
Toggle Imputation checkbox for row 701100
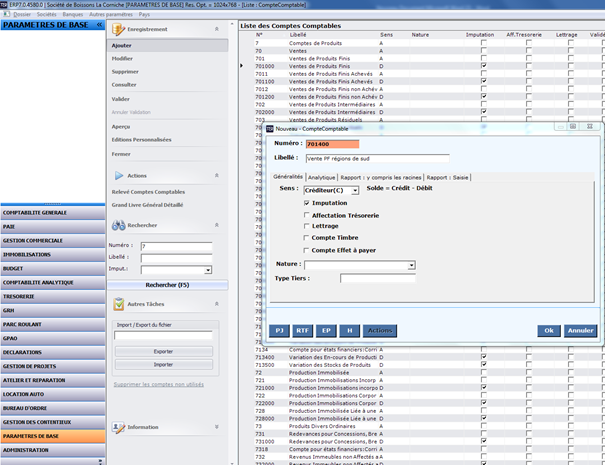point(483,81)
